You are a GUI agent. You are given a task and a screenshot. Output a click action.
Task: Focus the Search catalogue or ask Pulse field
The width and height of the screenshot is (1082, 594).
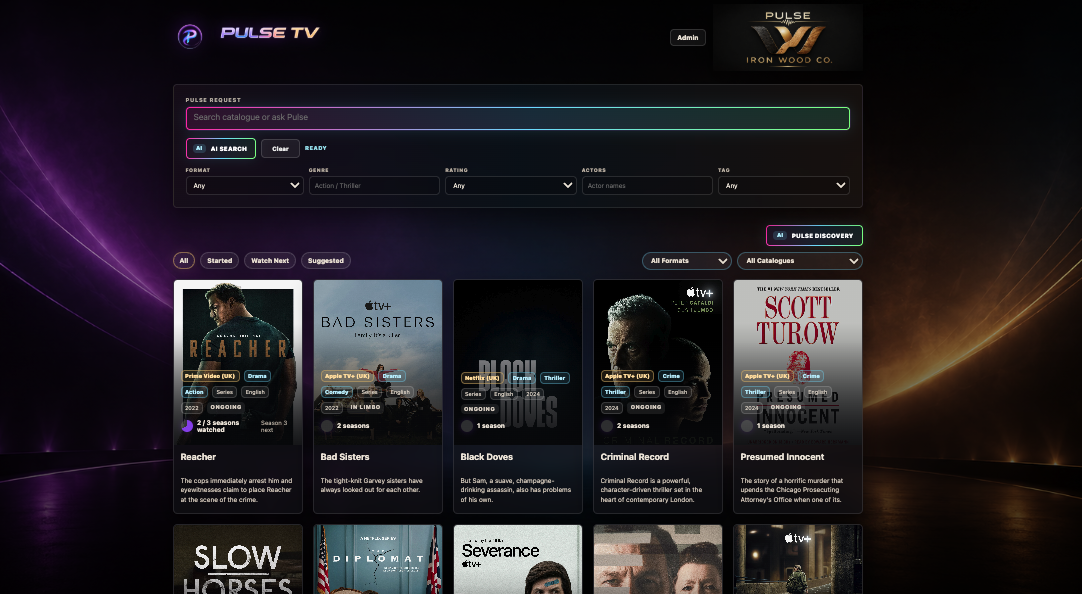[x=518, y=118]
